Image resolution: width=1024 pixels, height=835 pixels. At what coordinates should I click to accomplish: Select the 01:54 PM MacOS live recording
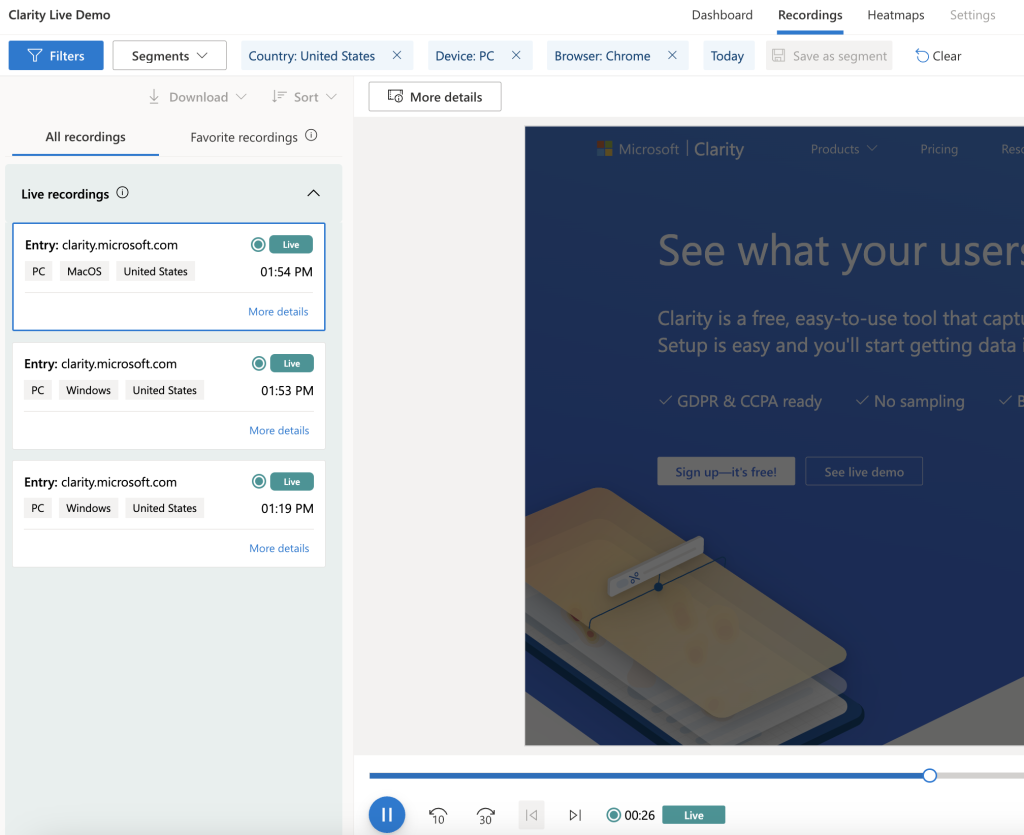(x=168, y=277)
